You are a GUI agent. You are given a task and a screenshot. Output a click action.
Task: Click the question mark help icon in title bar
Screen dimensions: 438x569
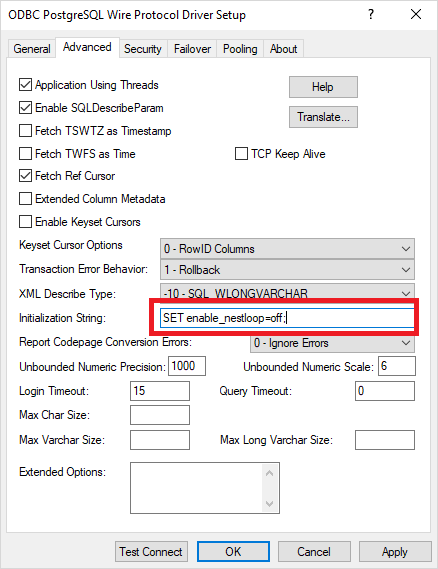tap(371, 15)
